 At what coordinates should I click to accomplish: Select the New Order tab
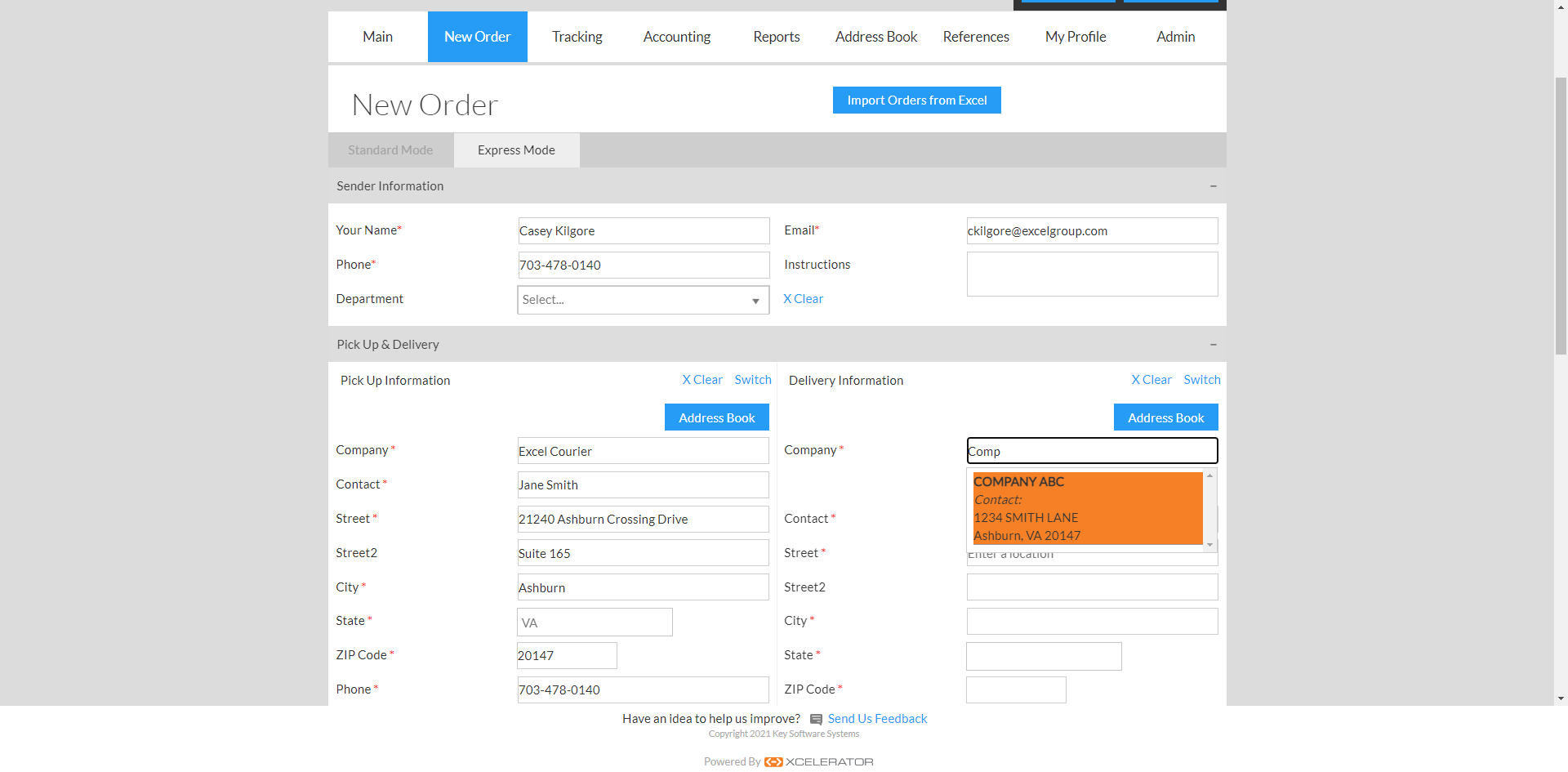(478, 37)
